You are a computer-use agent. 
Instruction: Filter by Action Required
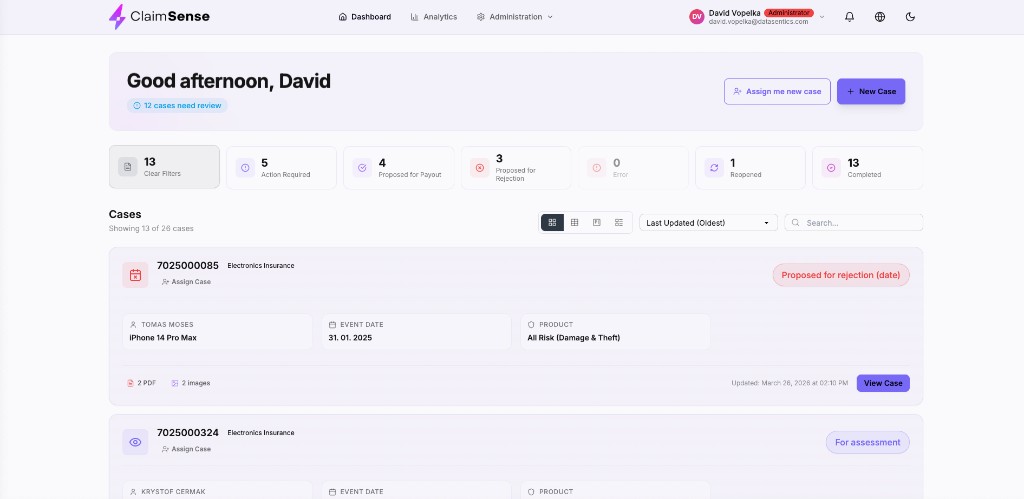pyautogui.click(x=281, y=168)
